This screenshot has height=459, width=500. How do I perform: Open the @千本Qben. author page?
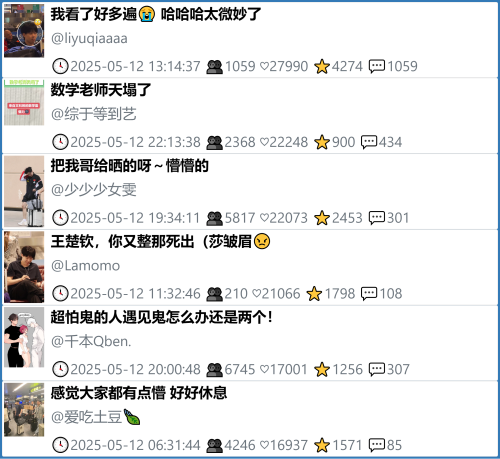point(91,342)
